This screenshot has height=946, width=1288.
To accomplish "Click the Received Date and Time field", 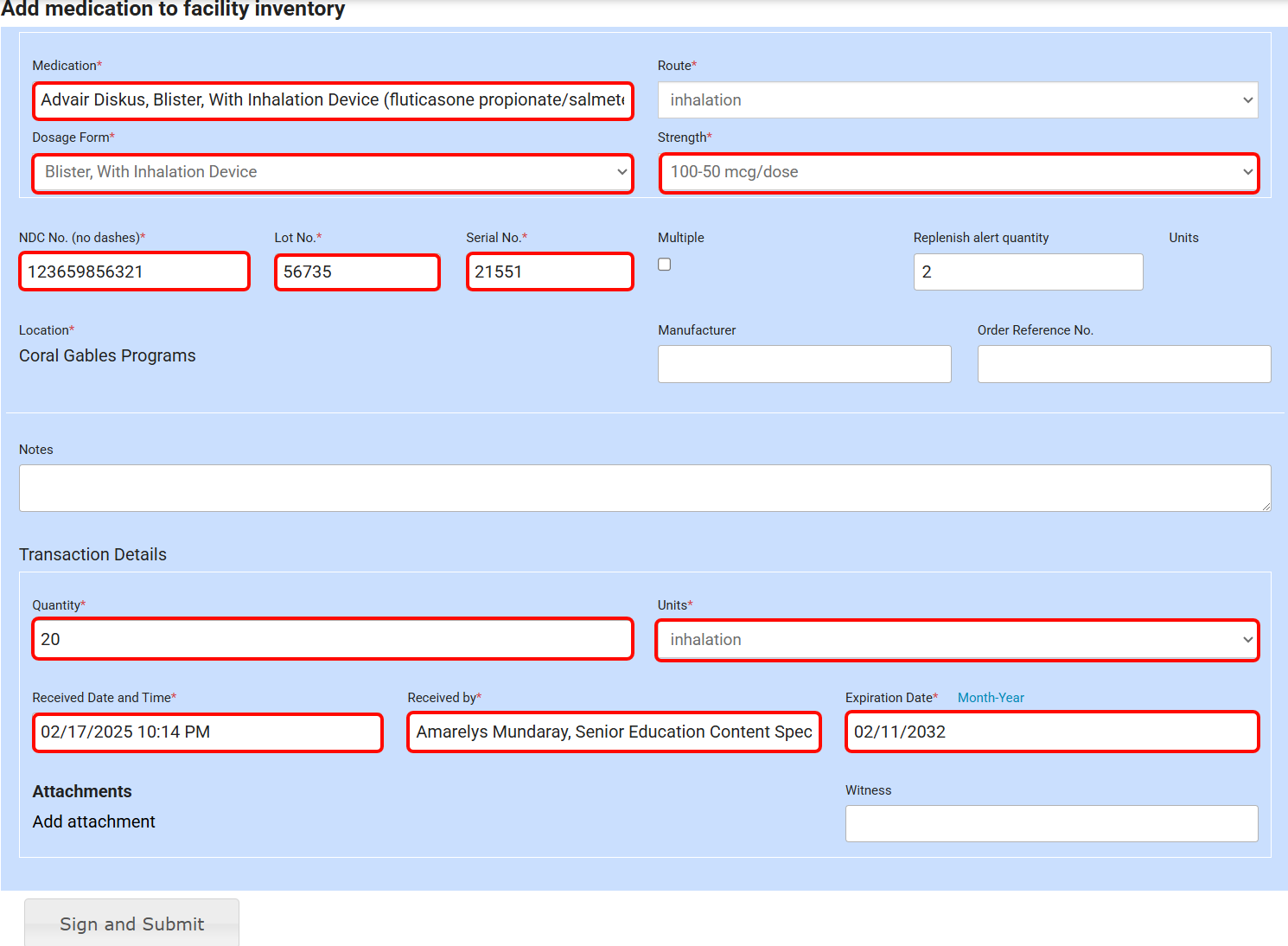I will [207, 732].
